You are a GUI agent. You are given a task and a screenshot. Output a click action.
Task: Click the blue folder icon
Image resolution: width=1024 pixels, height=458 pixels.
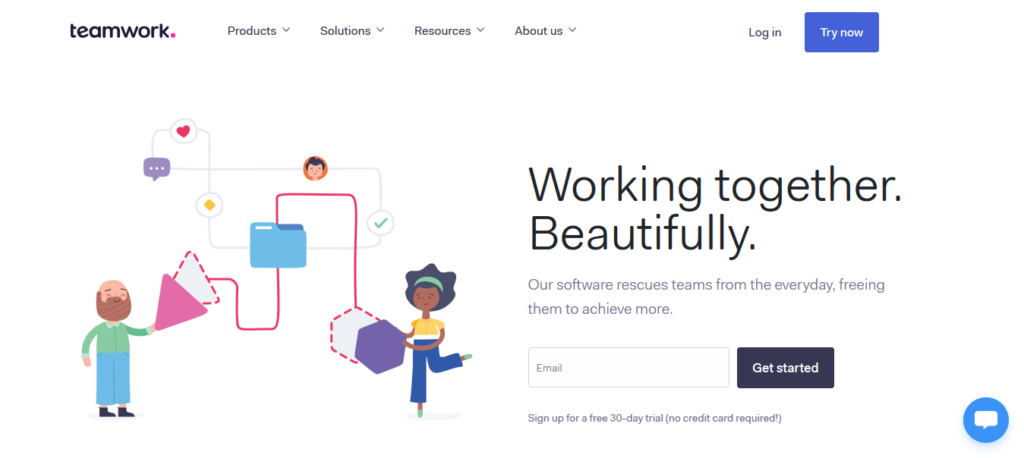(278, 245)
